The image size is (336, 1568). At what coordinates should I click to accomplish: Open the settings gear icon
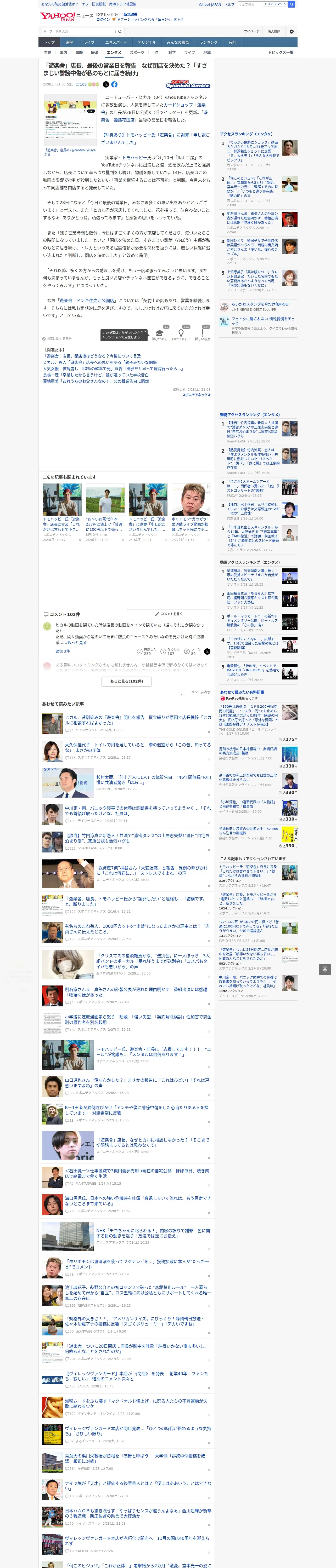(292, 31)
